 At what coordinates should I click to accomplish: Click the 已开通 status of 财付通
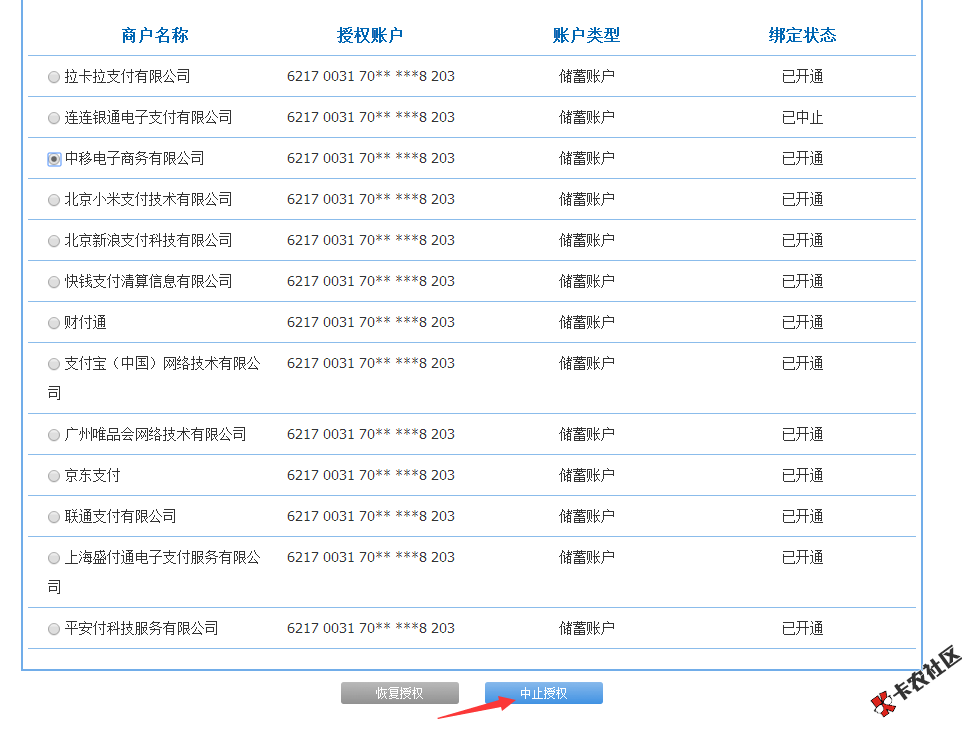pos(802,323)
